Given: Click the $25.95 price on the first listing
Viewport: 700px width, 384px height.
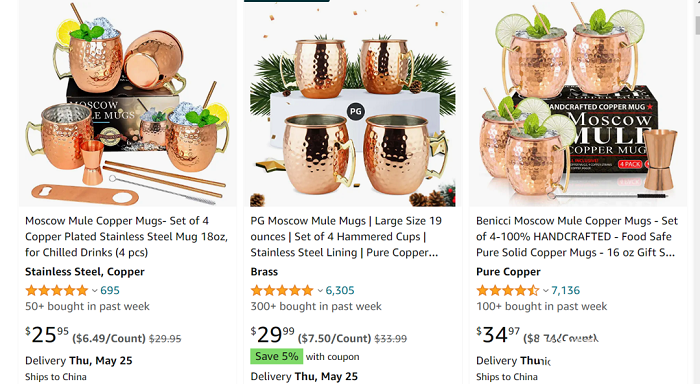Looking at the screenshot, I should [x=47, y=335].
